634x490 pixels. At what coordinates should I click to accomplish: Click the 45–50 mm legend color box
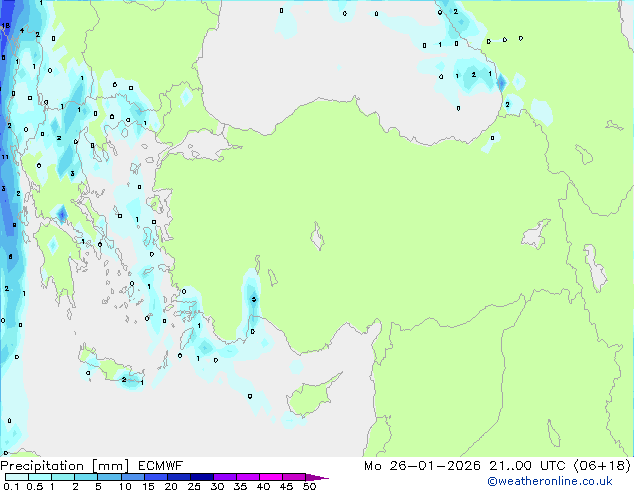pyautogui.click(x=294, y=477)
